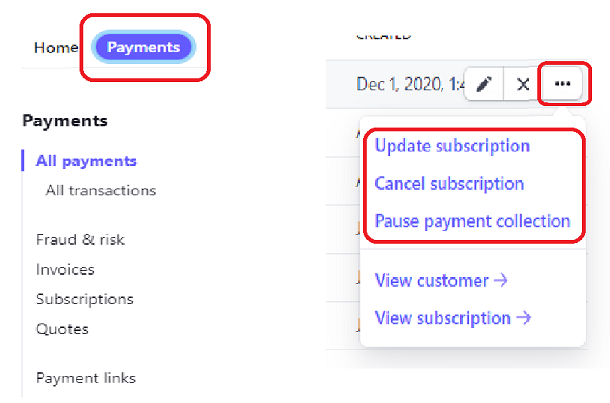Click the X cancel icon in row
This screenshot has width=610, height=403.
click(522, 85)
